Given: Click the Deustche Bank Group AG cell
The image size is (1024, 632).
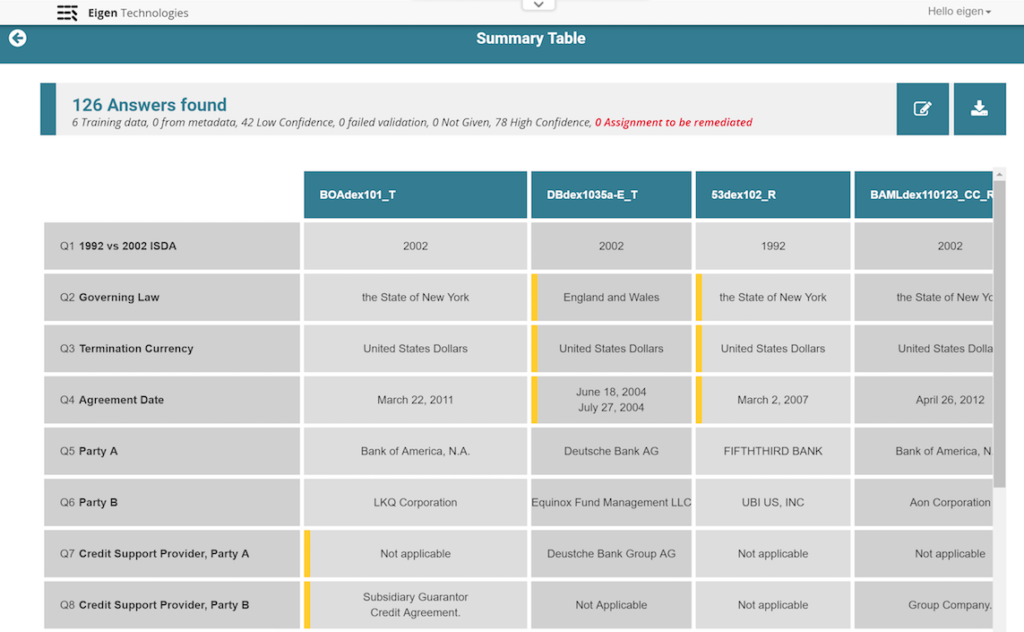Looking at the screenshot, I should tap(611, 554).
